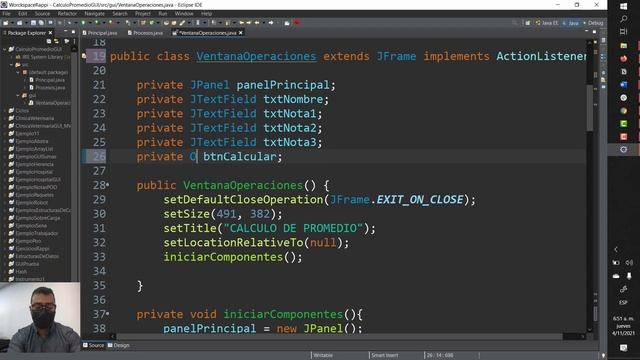The height and width of the screenshot is (360, 640).
Task: Expand the Ciclos project
Action: (4, 111)
